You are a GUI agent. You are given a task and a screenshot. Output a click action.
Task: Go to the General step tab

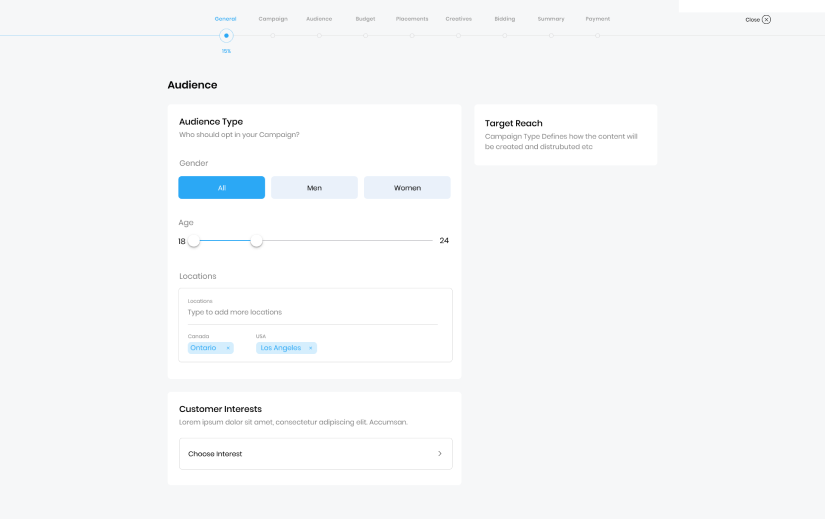pos(225,19)
